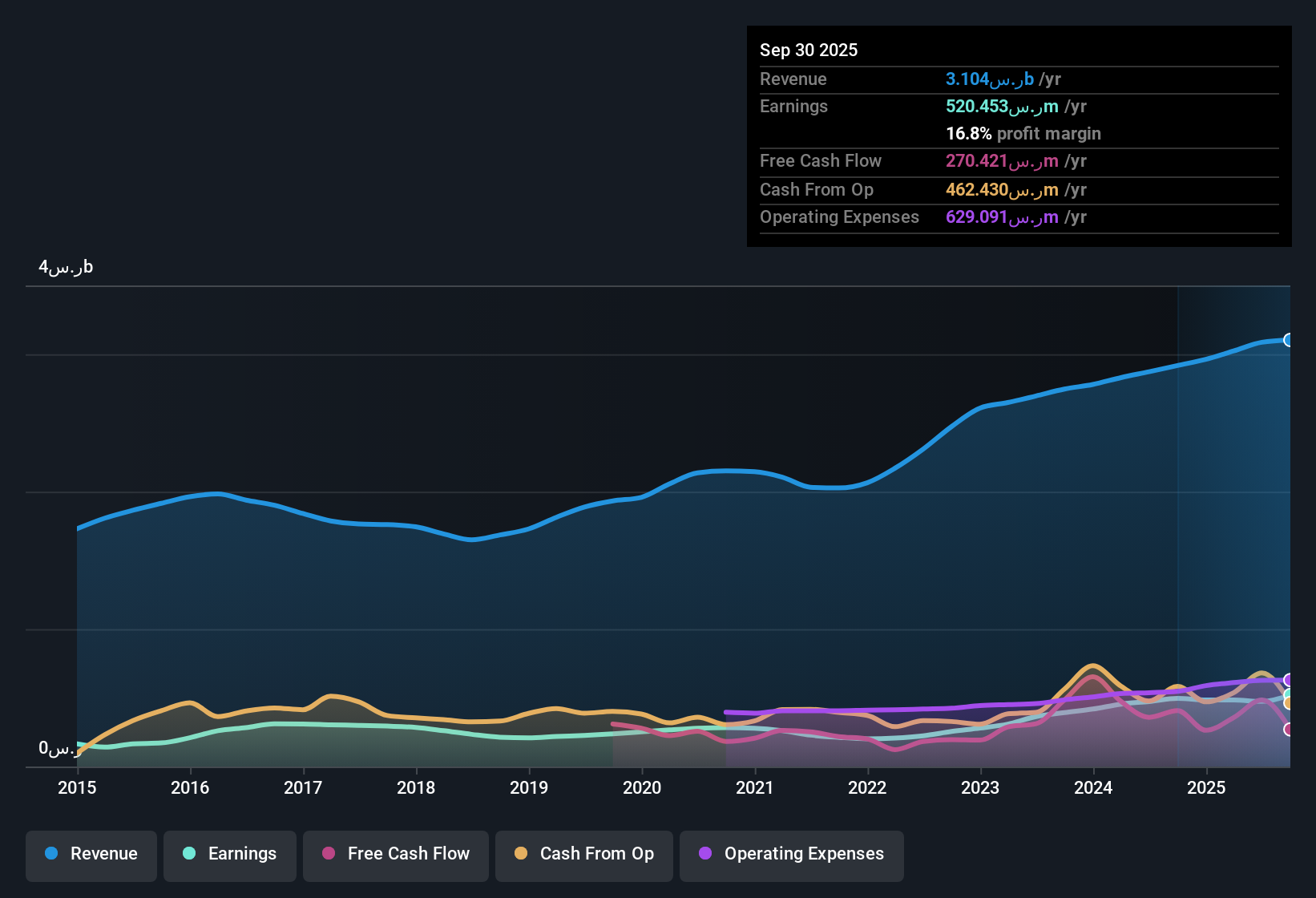Select the 2020 year label on the axis
Viewport: 1316px width, 898px height.
(642, 788)
